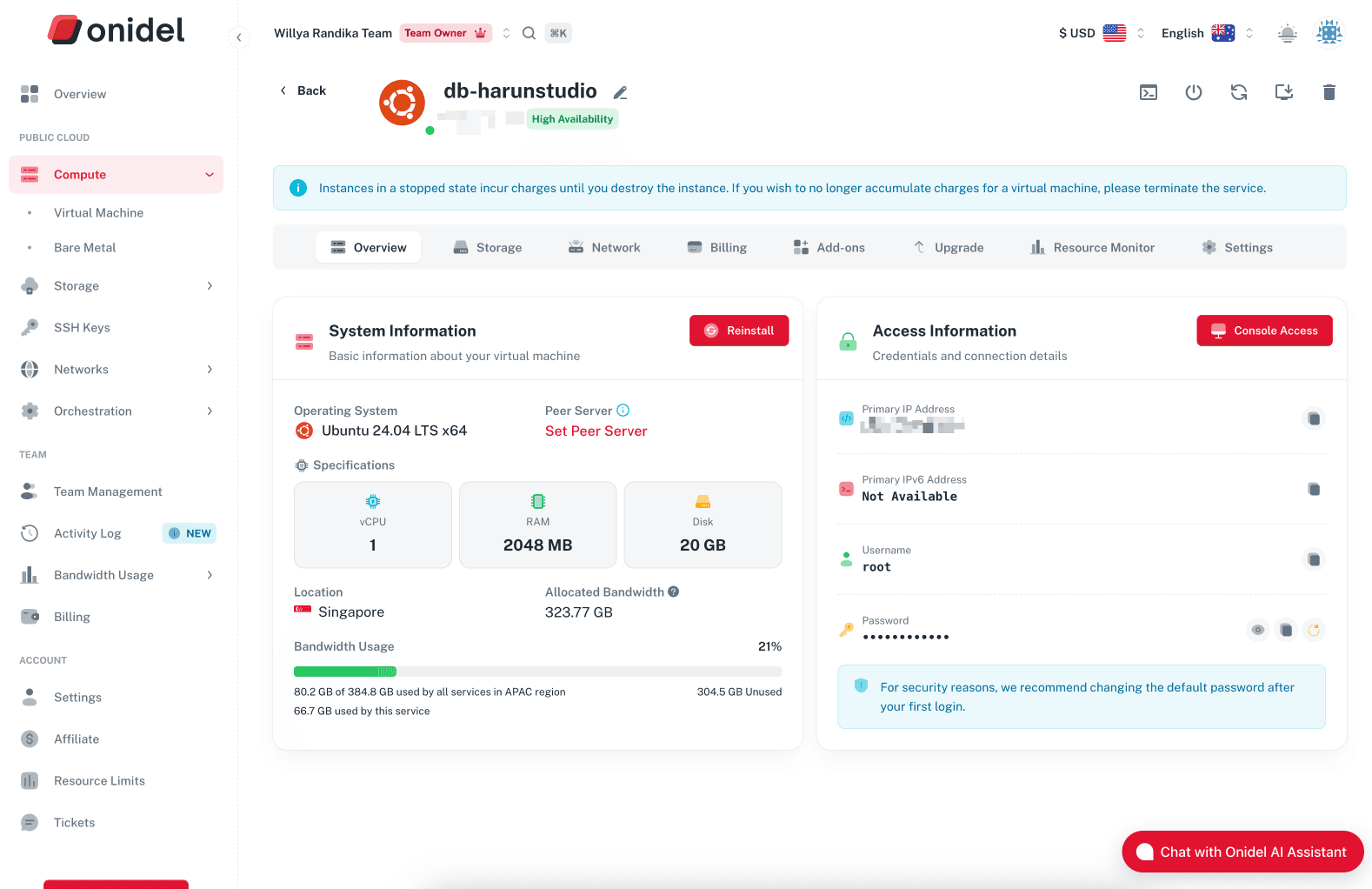Click the bandwidth usage progress bar

[x=537, y=672]
